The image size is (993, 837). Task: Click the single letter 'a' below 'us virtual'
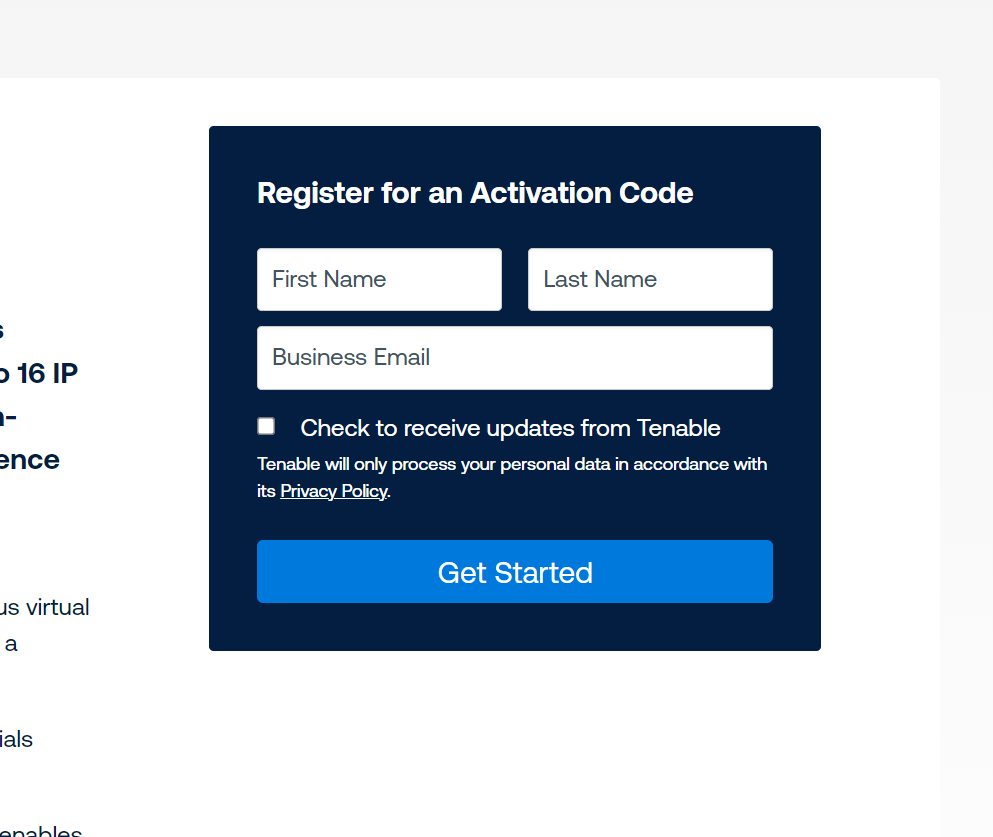click(x=11, y=645)
